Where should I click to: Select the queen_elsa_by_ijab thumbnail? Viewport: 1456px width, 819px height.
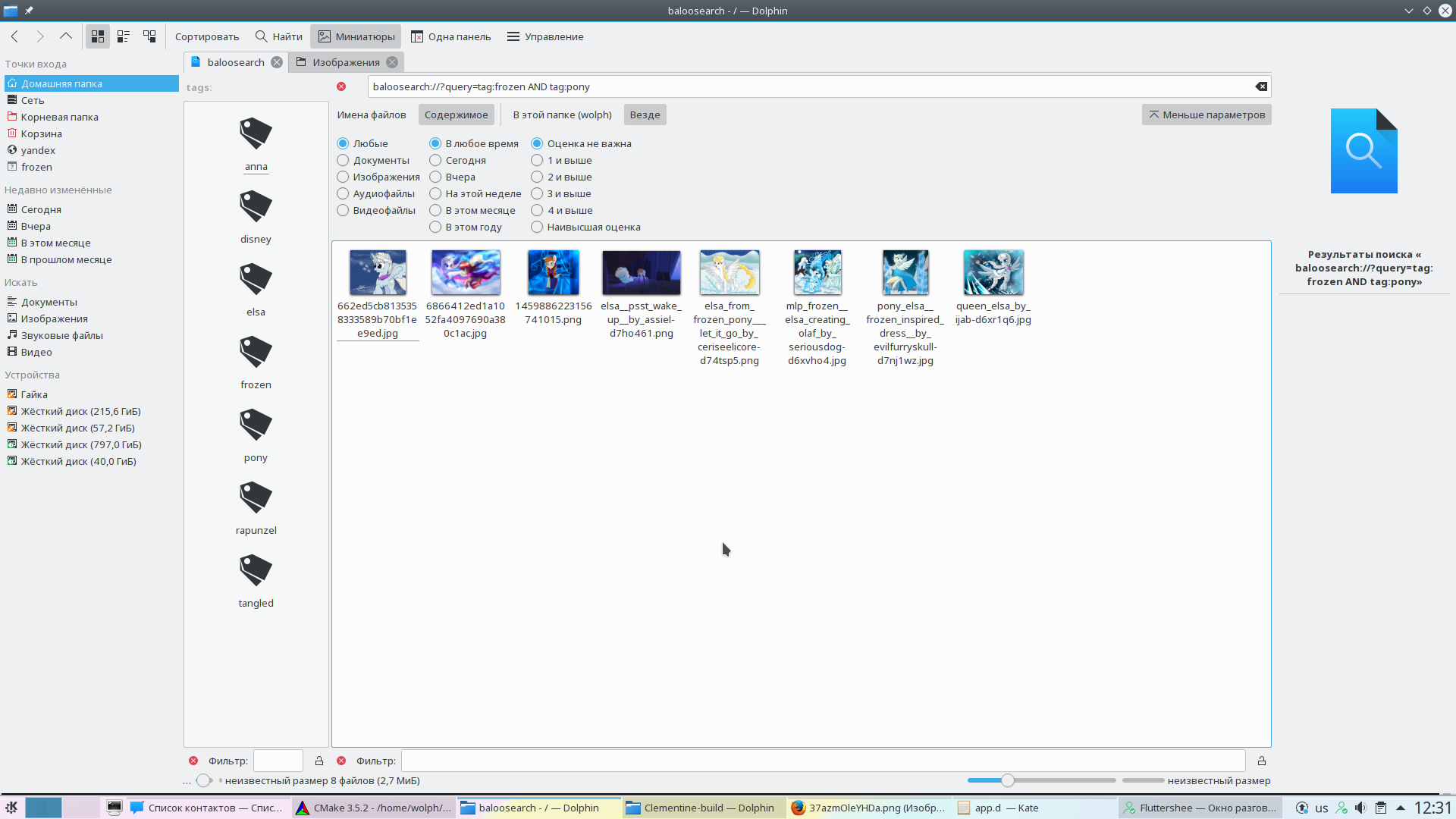tap(993, 272)
